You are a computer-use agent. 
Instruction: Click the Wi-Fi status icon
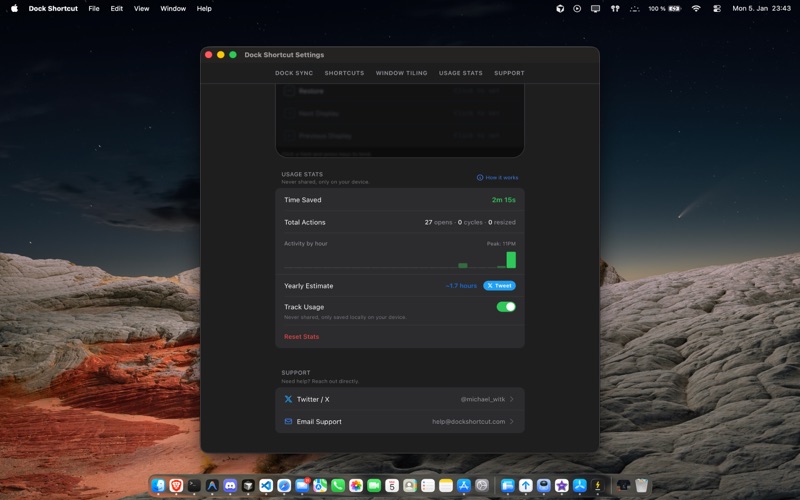pos(696,9)
